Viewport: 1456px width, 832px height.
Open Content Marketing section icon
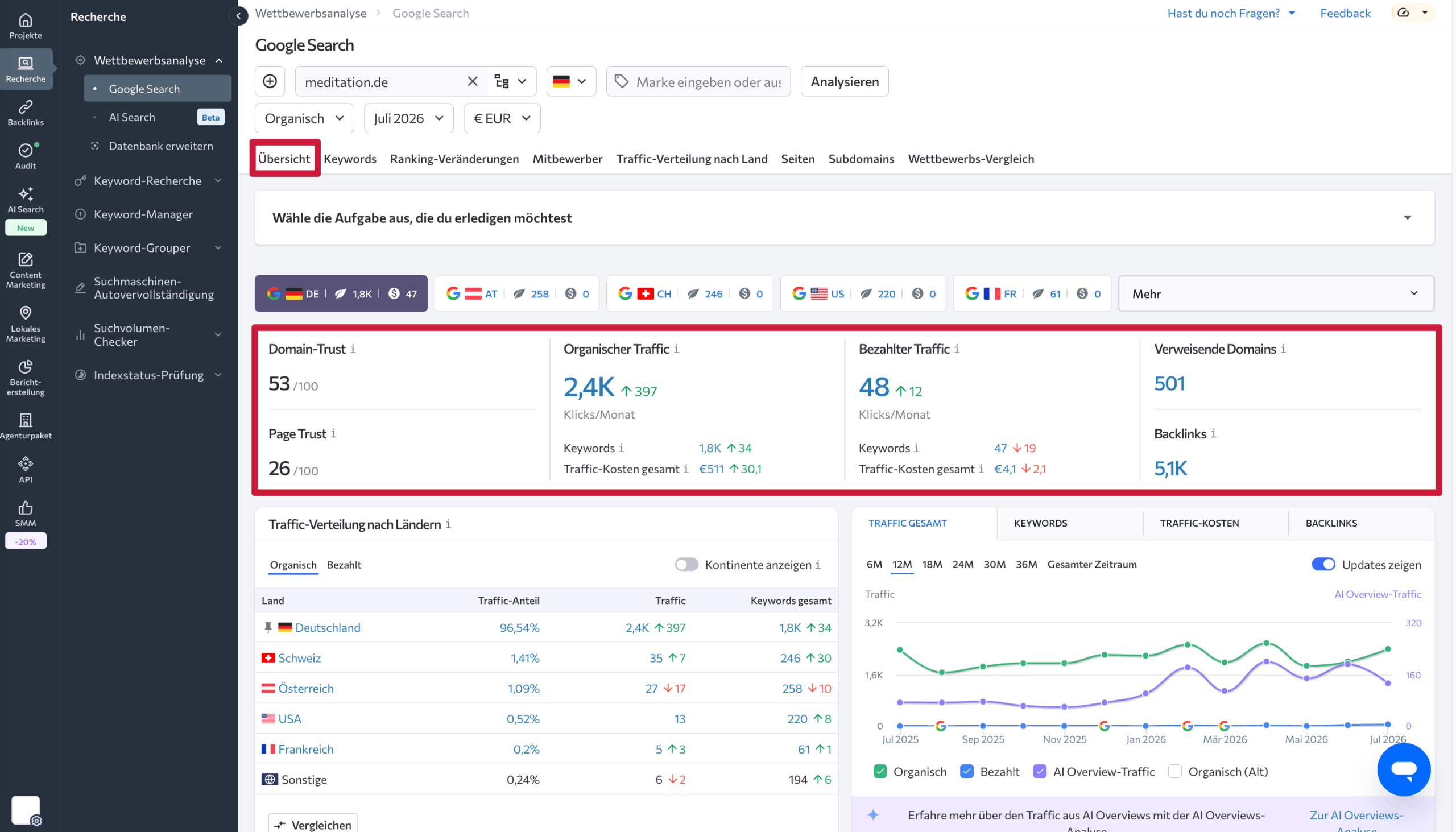click(x=26, y=270)
